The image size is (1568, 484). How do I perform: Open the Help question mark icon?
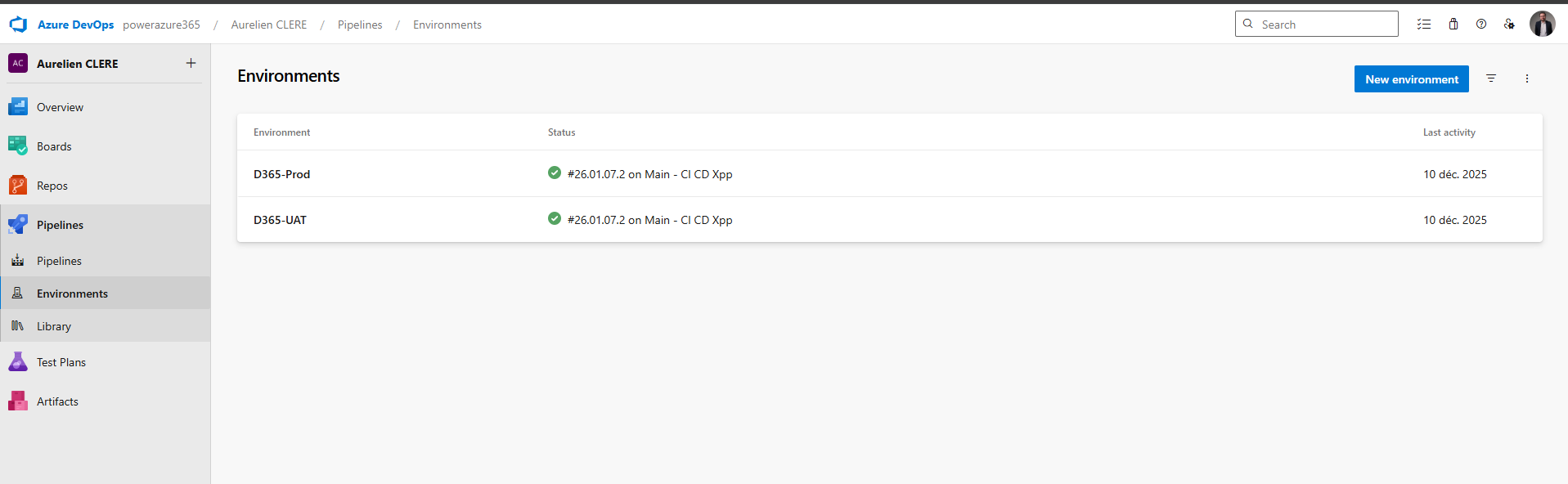point(1481,24)
